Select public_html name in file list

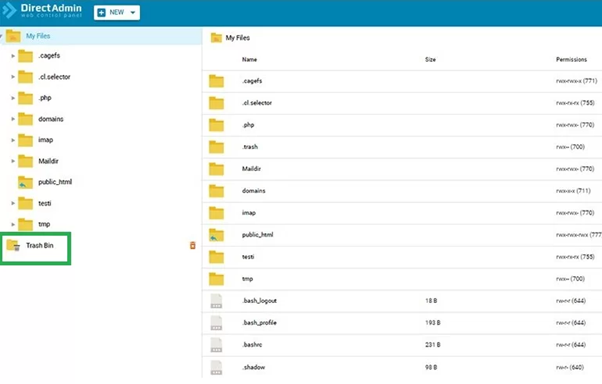coord(257,235)
